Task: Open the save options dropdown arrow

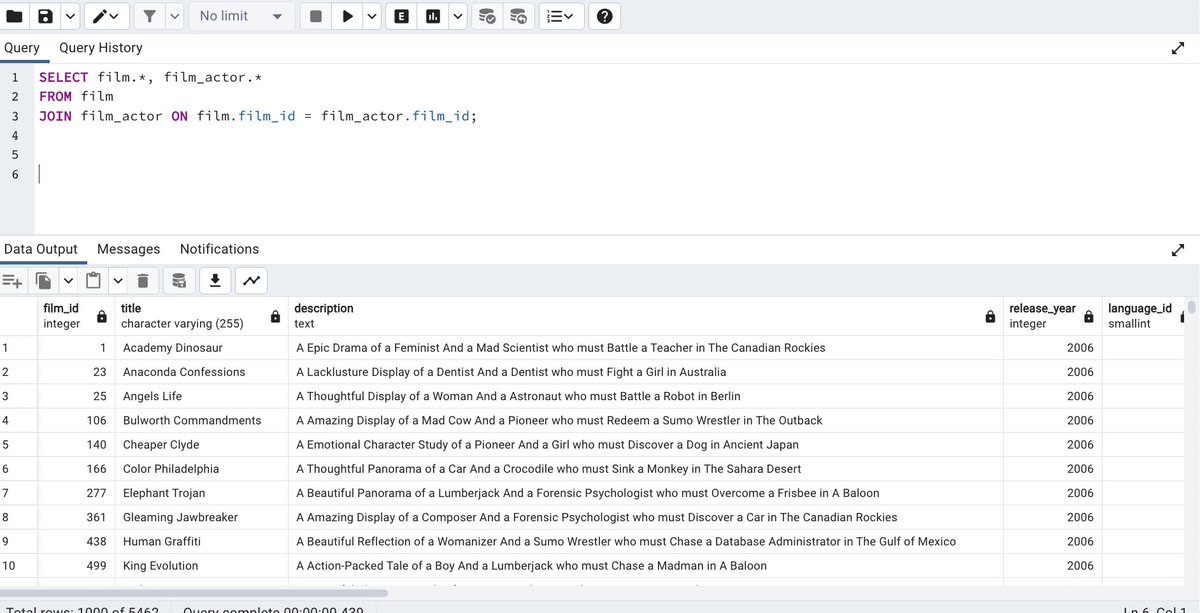Action: point(69,16)
